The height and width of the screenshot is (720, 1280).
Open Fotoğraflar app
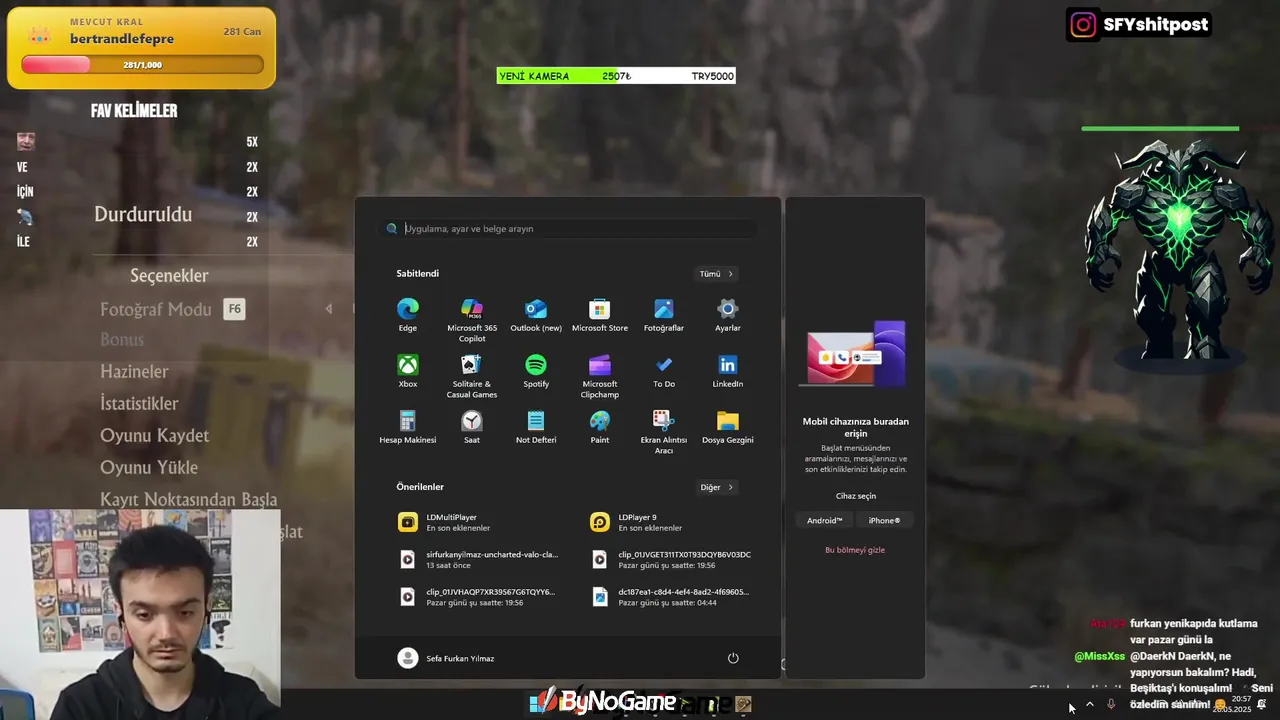(x=664, y=315)
